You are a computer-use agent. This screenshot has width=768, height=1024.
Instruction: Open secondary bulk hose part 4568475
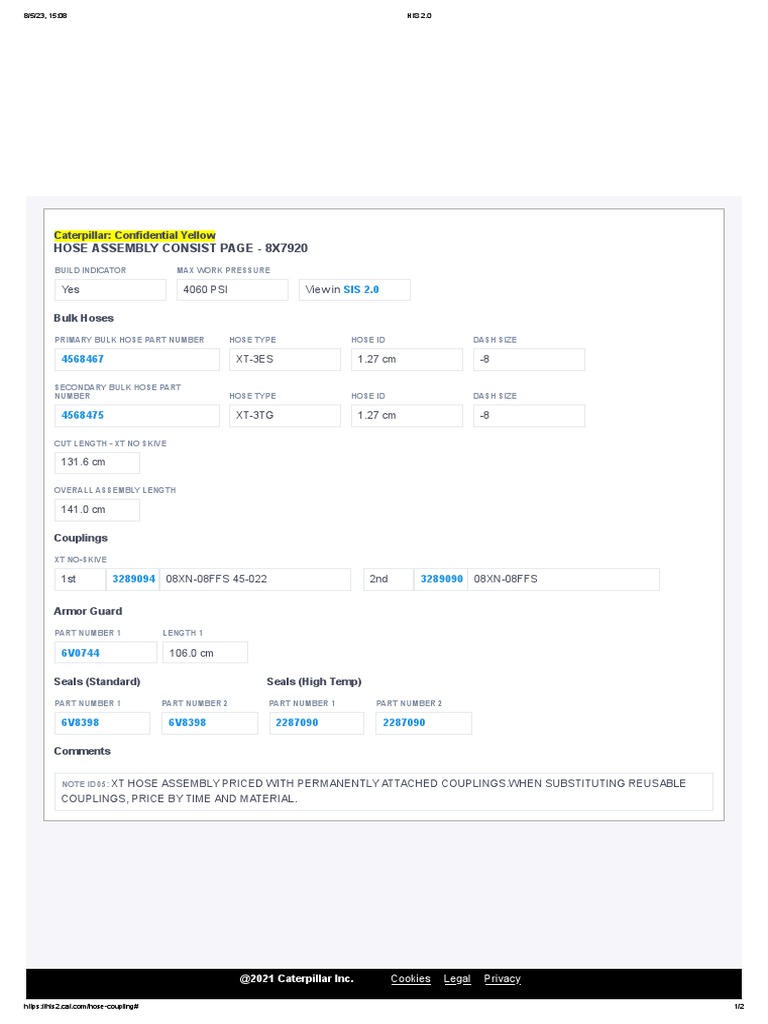[x=82, y=415]
